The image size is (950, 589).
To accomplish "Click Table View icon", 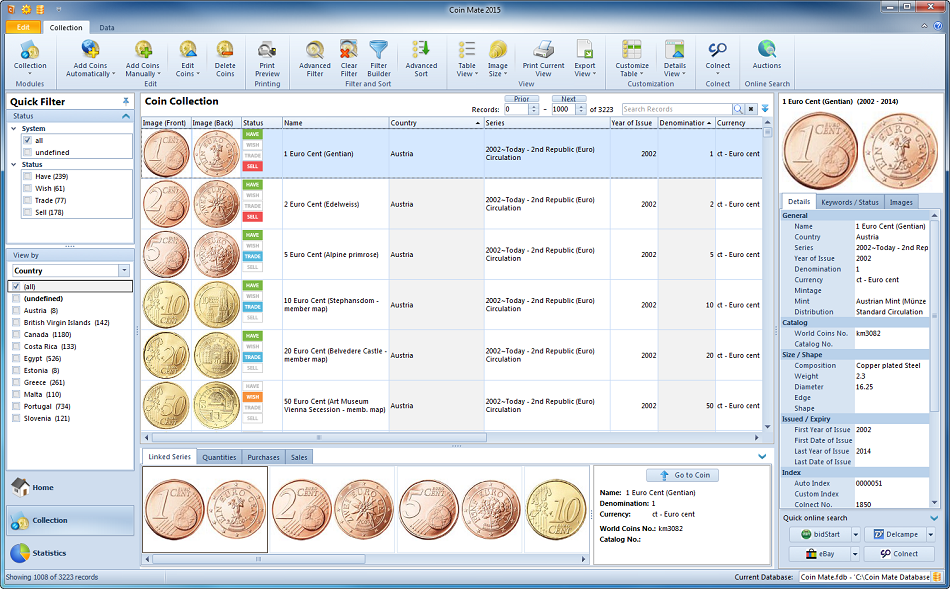I will click(467, 49).
